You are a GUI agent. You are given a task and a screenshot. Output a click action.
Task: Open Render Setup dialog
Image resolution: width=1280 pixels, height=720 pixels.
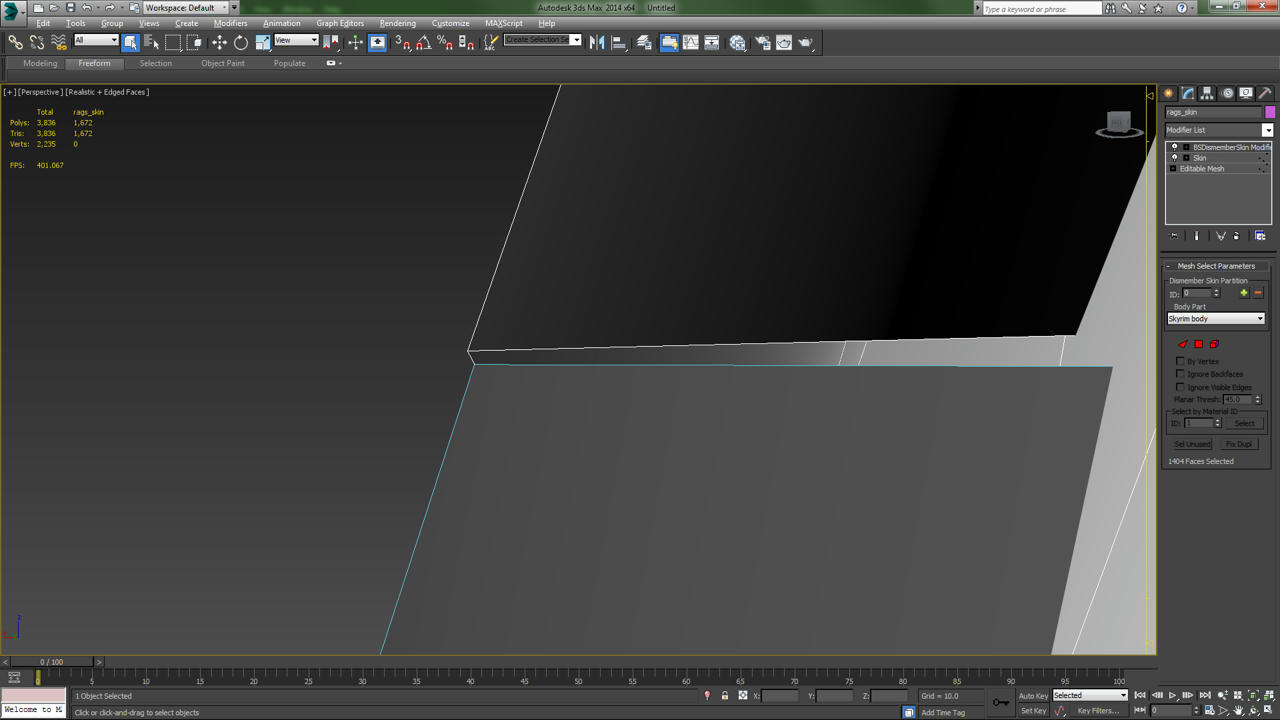762,42
